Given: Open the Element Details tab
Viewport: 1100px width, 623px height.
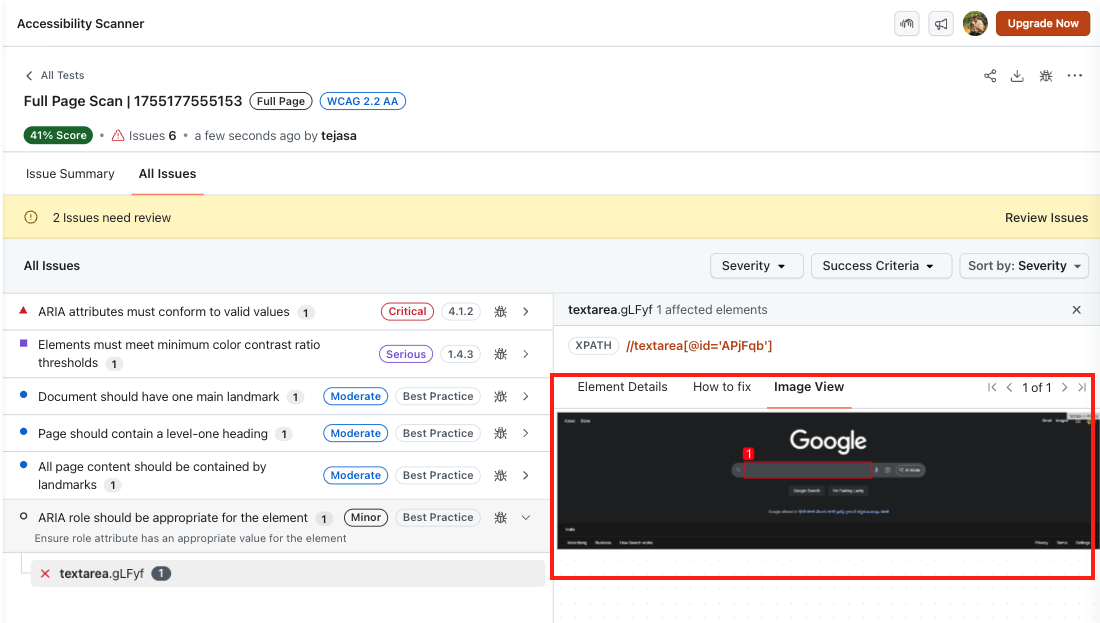Looking at the screenshot, I should (622, 387).
